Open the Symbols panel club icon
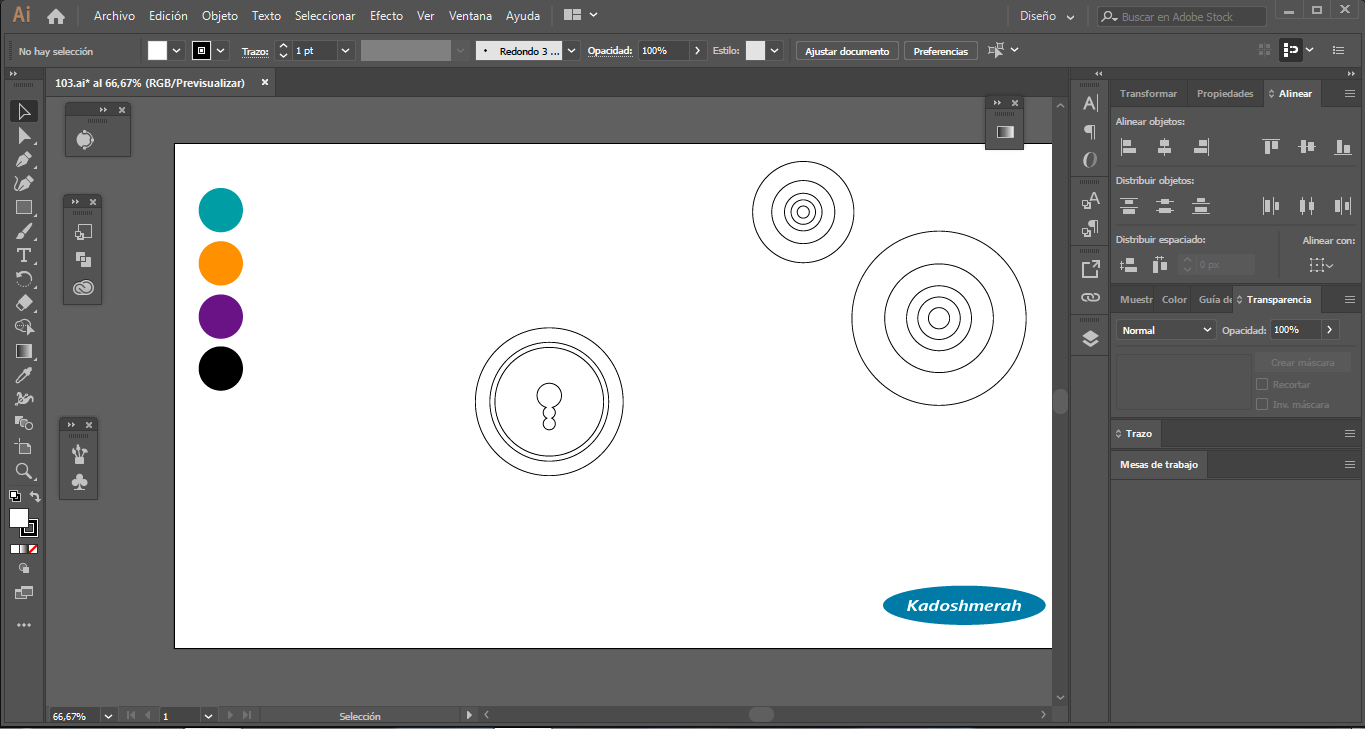 click(x=81, y=482)
